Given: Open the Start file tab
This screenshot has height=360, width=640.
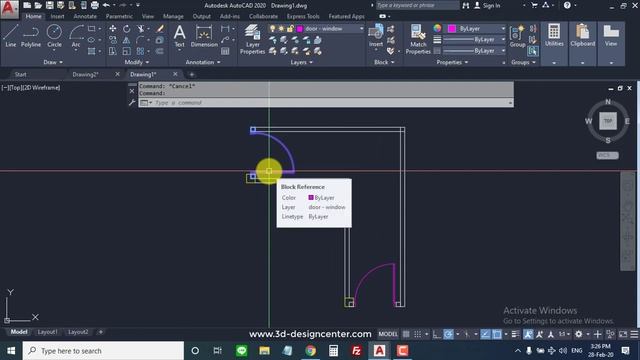Looking at the screenshot, I should (20, 74).
